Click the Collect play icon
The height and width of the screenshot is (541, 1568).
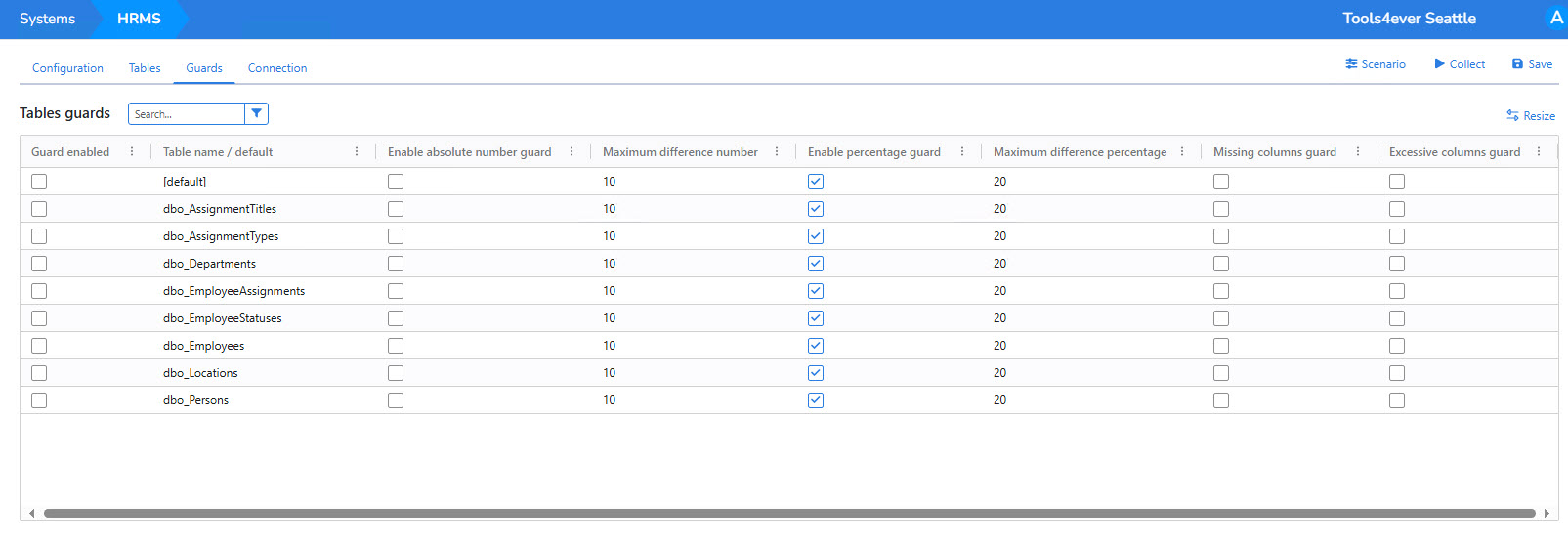pos(1439,64)
